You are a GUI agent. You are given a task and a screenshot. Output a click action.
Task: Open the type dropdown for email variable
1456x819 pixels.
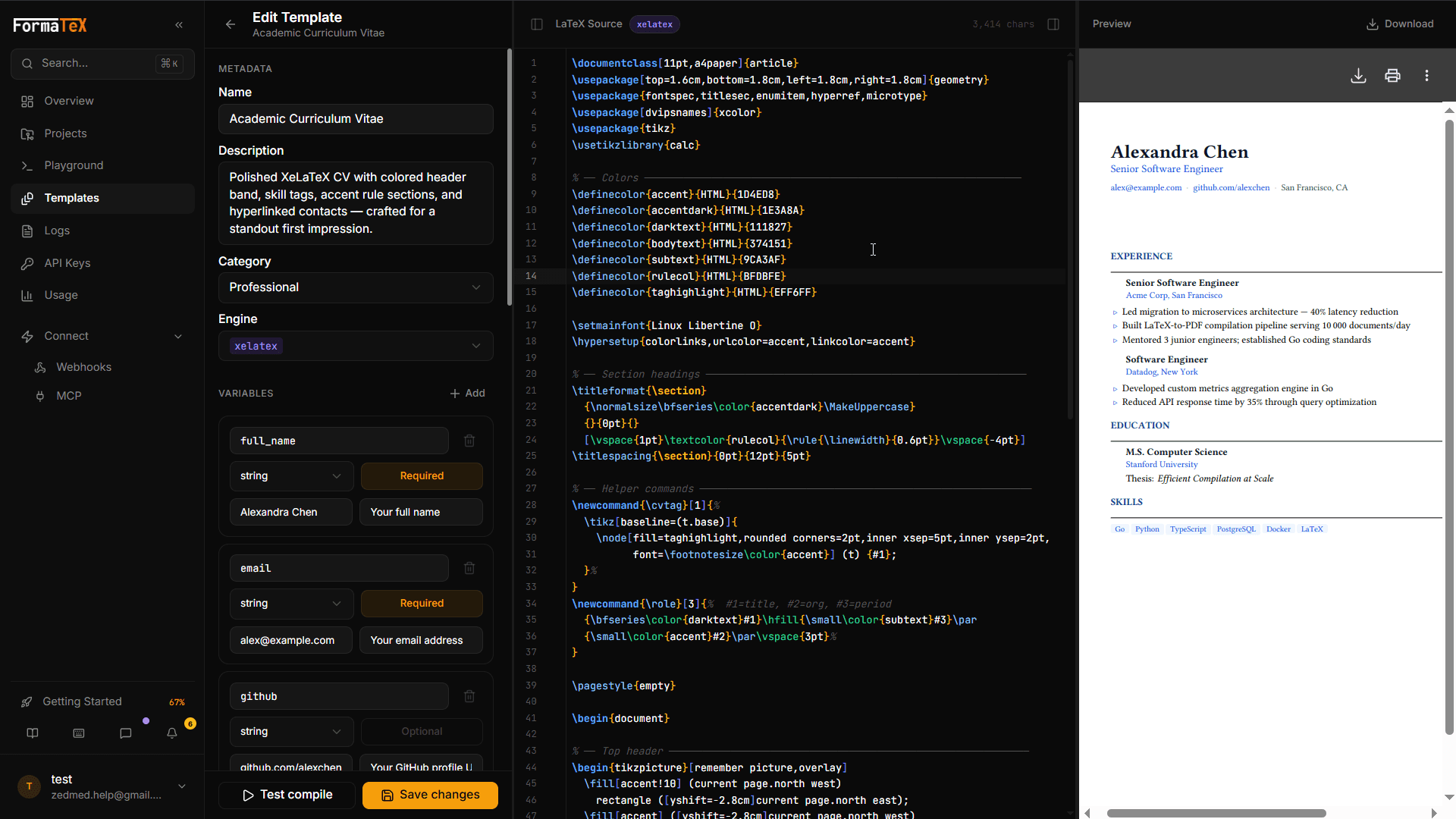click(291, 604)
